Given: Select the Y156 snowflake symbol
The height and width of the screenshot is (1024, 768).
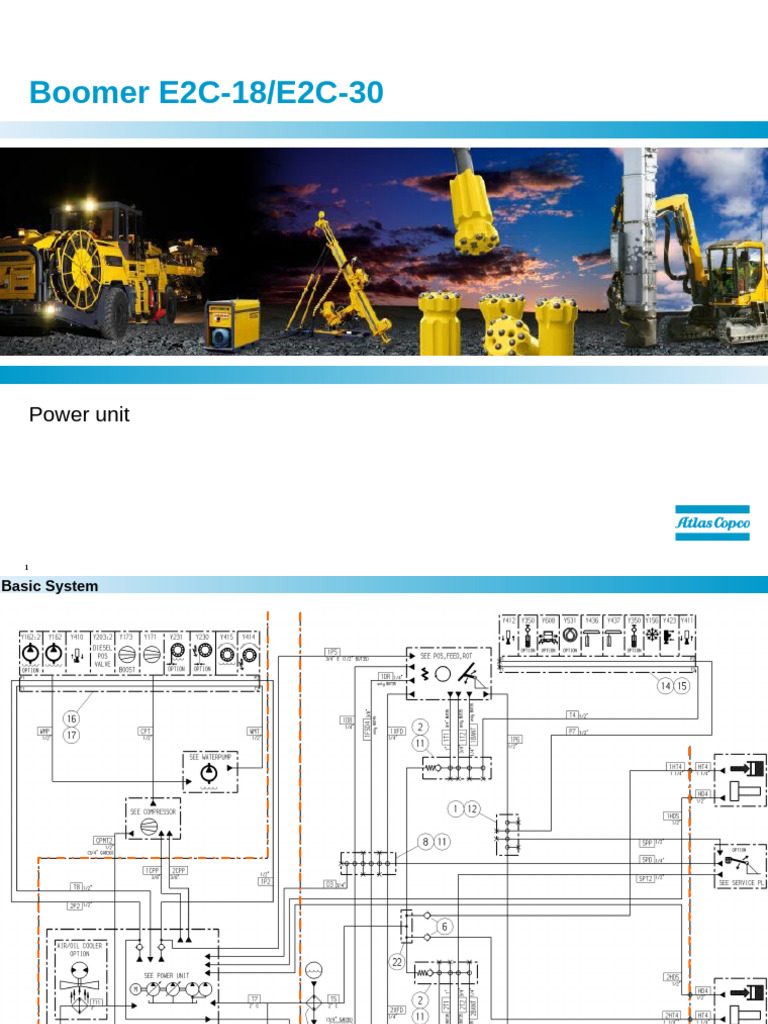Looking at the screenshot, I should click(652, 636).
